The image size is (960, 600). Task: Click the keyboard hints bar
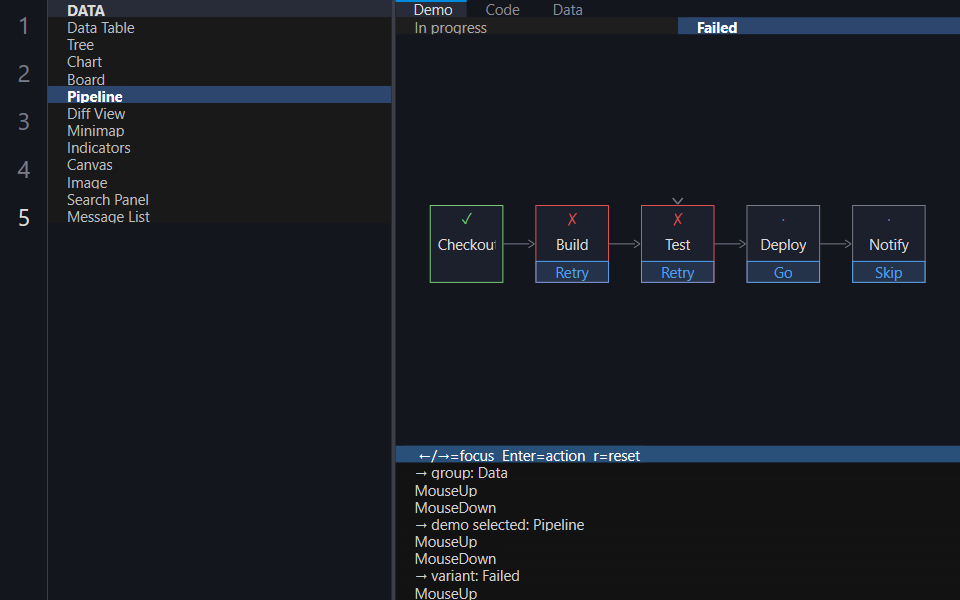(x=678, y=456)
